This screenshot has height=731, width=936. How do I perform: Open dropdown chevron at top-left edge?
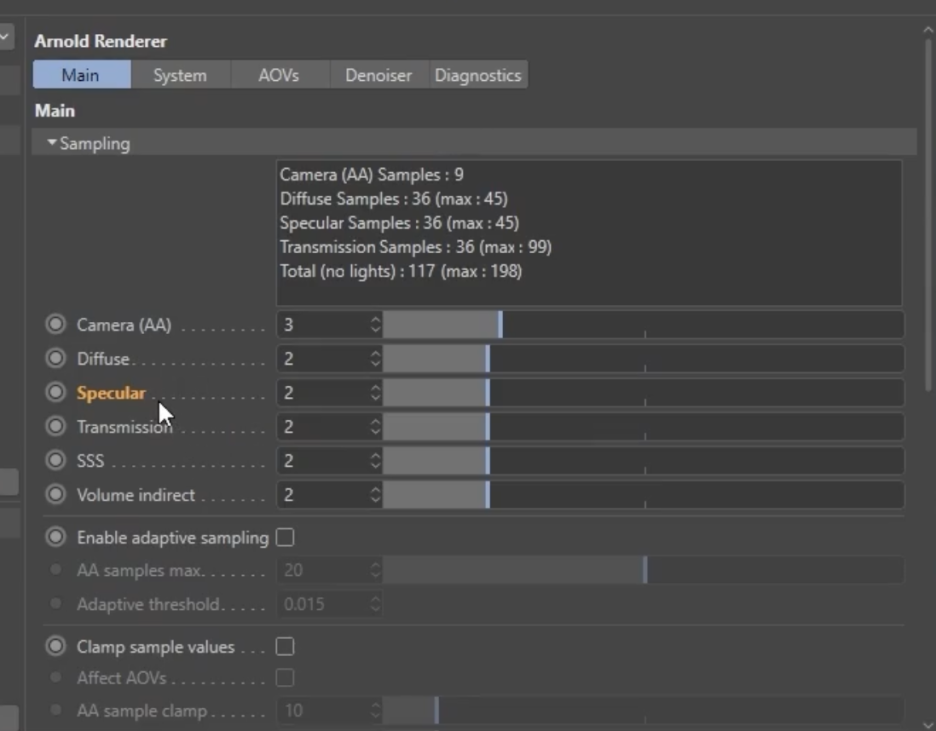pyautogui.click(x=5, y=36)
